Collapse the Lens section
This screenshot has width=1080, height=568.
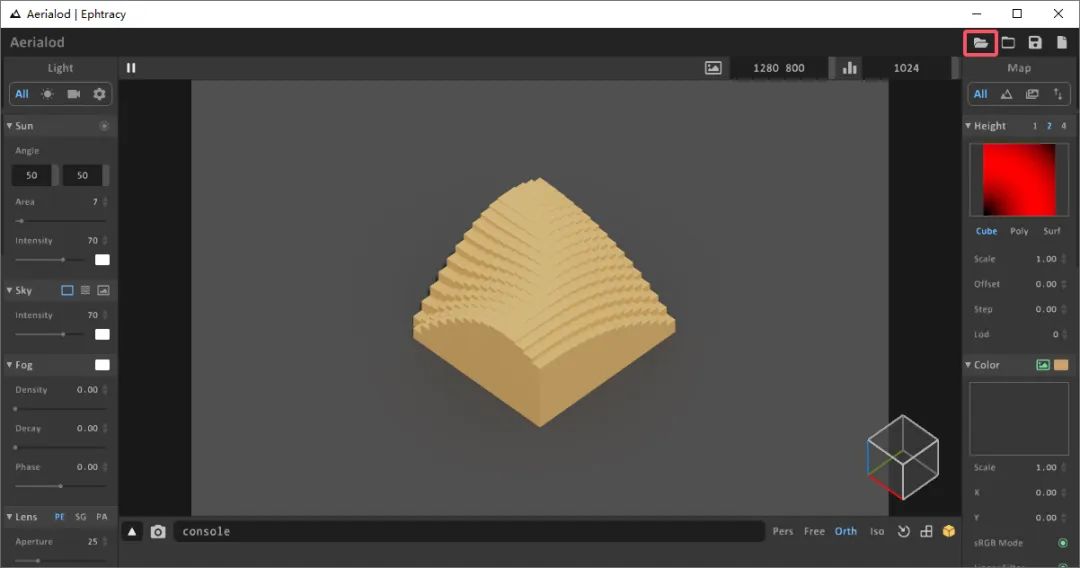tap(9, 517)
